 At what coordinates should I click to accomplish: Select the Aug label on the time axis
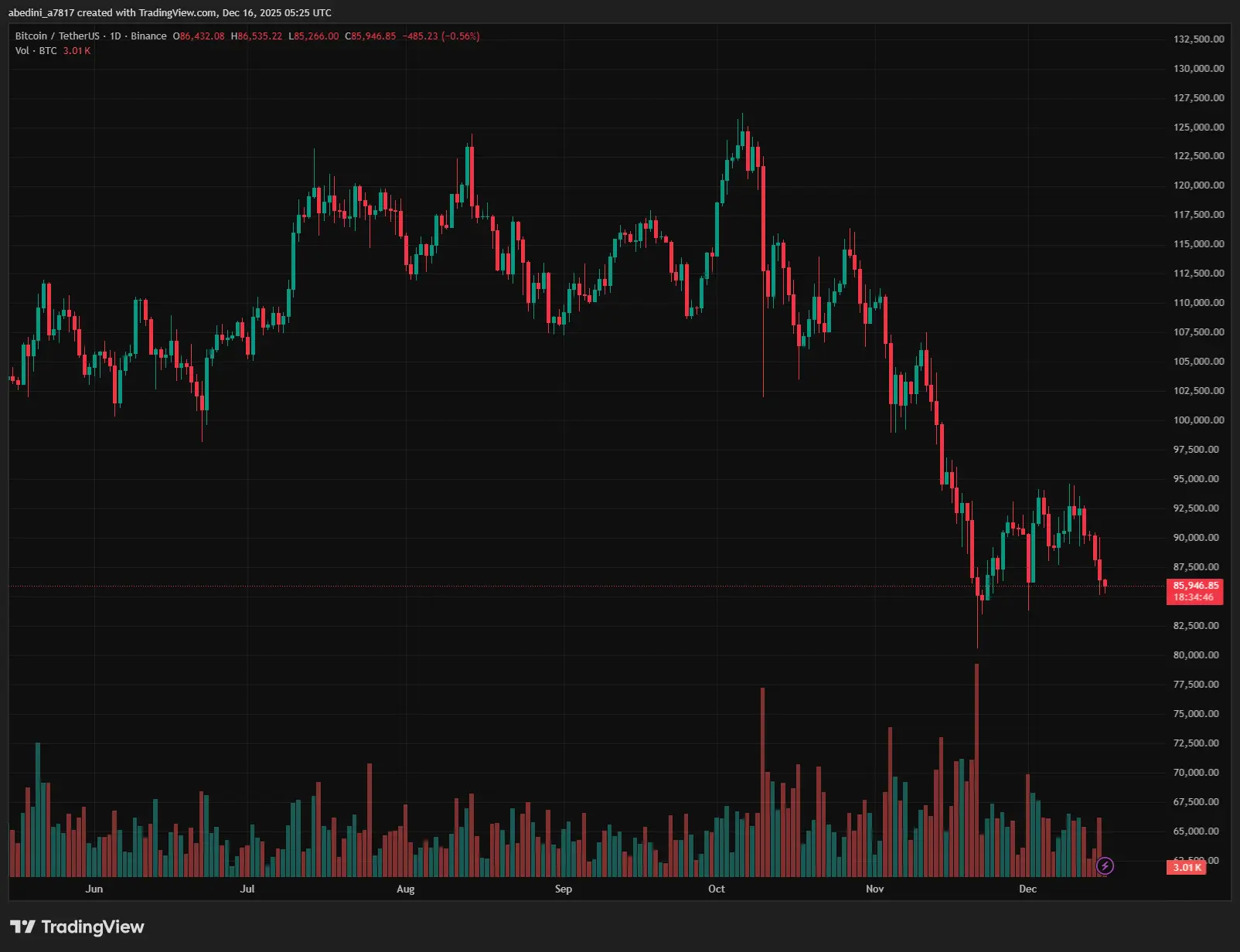click(x=405, y=889)
